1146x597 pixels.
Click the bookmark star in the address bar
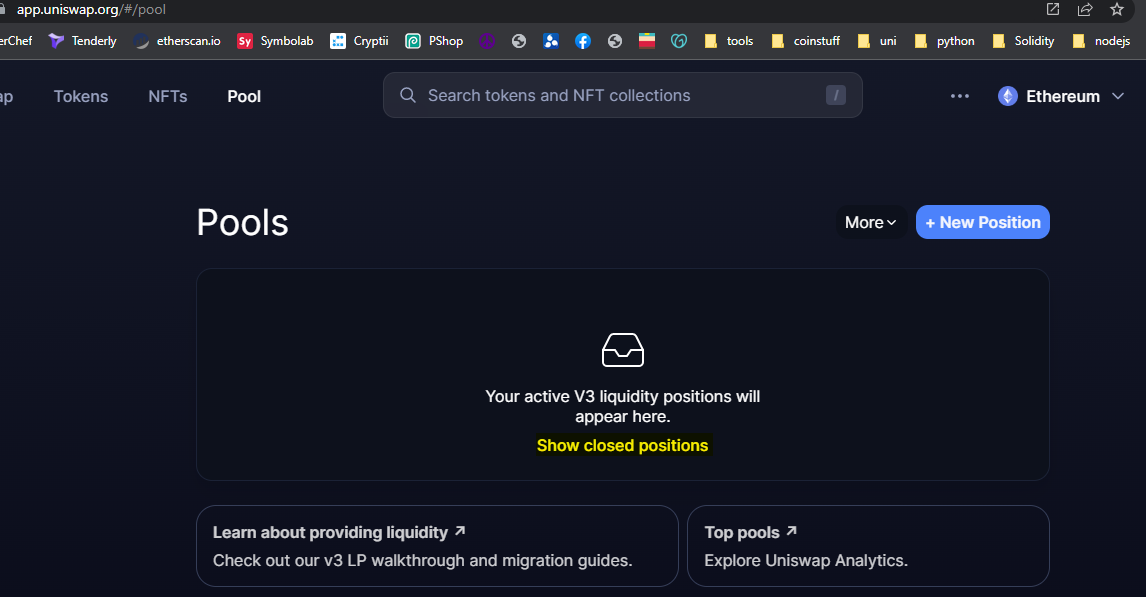1117,9
